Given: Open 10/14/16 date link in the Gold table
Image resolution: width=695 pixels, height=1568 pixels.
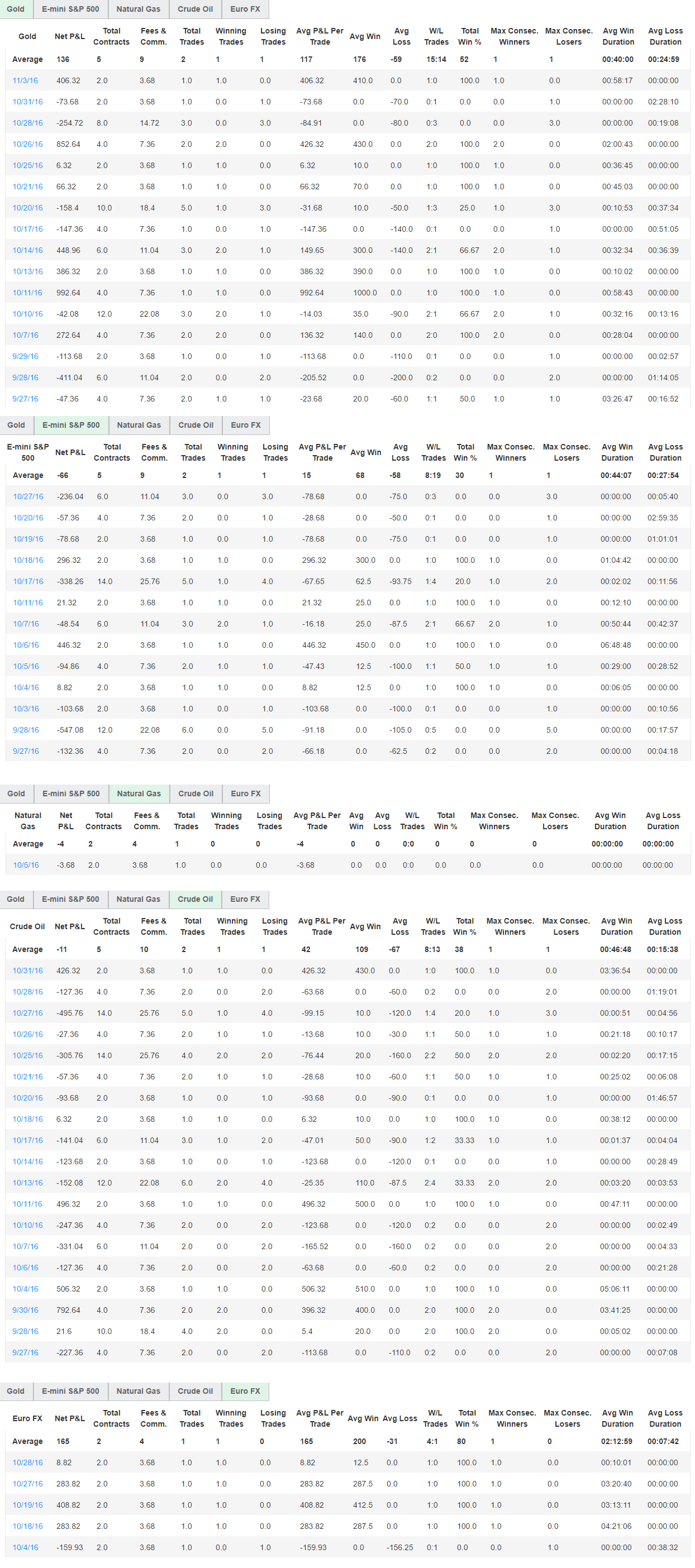Looking at the screenshot, I should [x=27, y=250].
